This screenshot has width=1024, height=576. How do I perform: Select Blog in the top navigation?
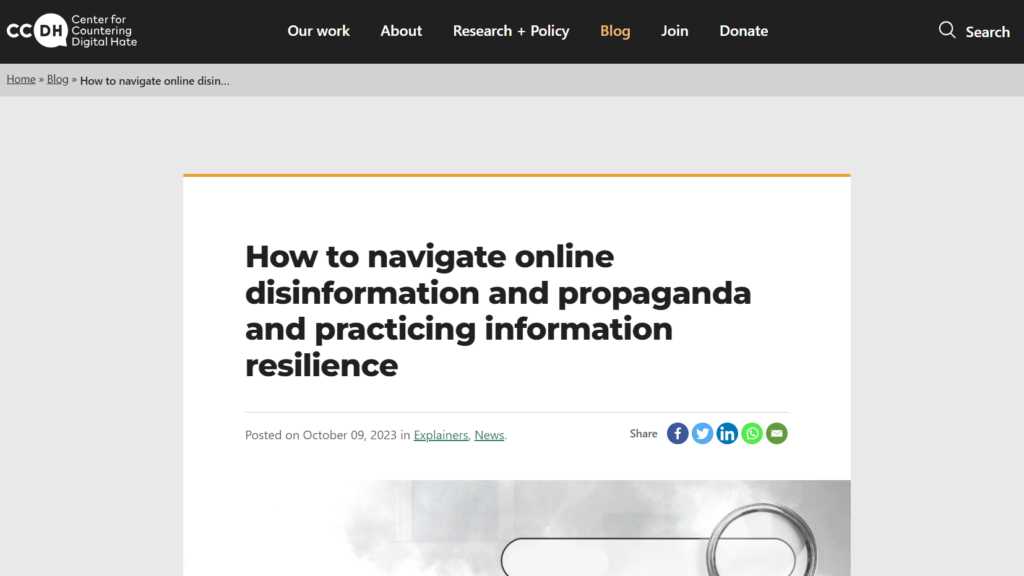(615, 31)
